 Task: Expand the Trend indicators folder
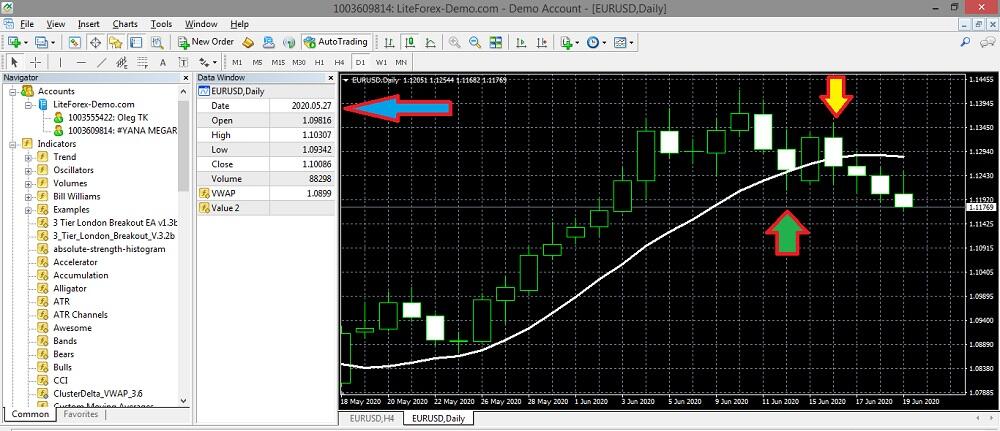click(x=28, y=157)
